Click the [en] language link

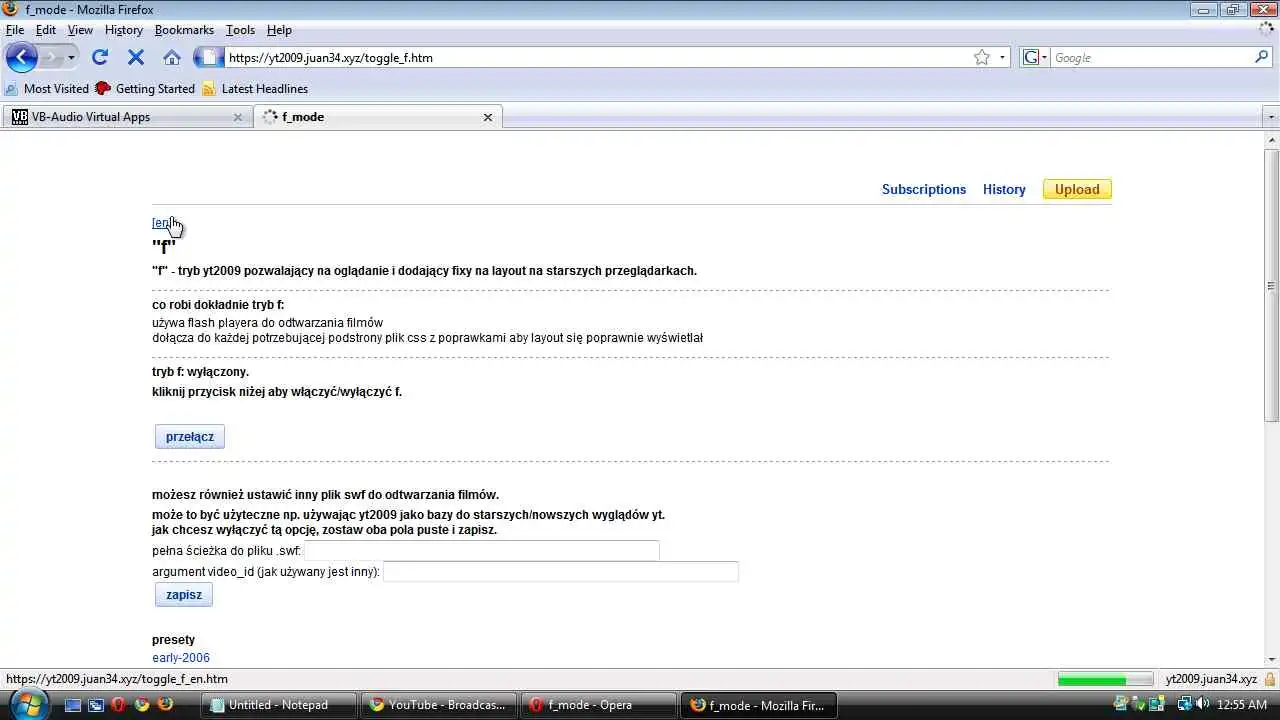(164, 223)
